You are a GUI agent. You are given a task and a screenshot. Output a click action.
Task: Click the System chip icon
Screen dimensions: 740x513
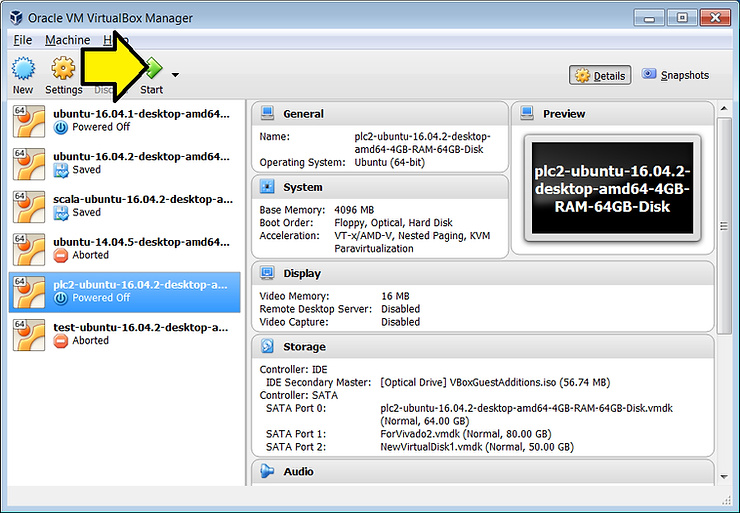[x=267, y=187]
